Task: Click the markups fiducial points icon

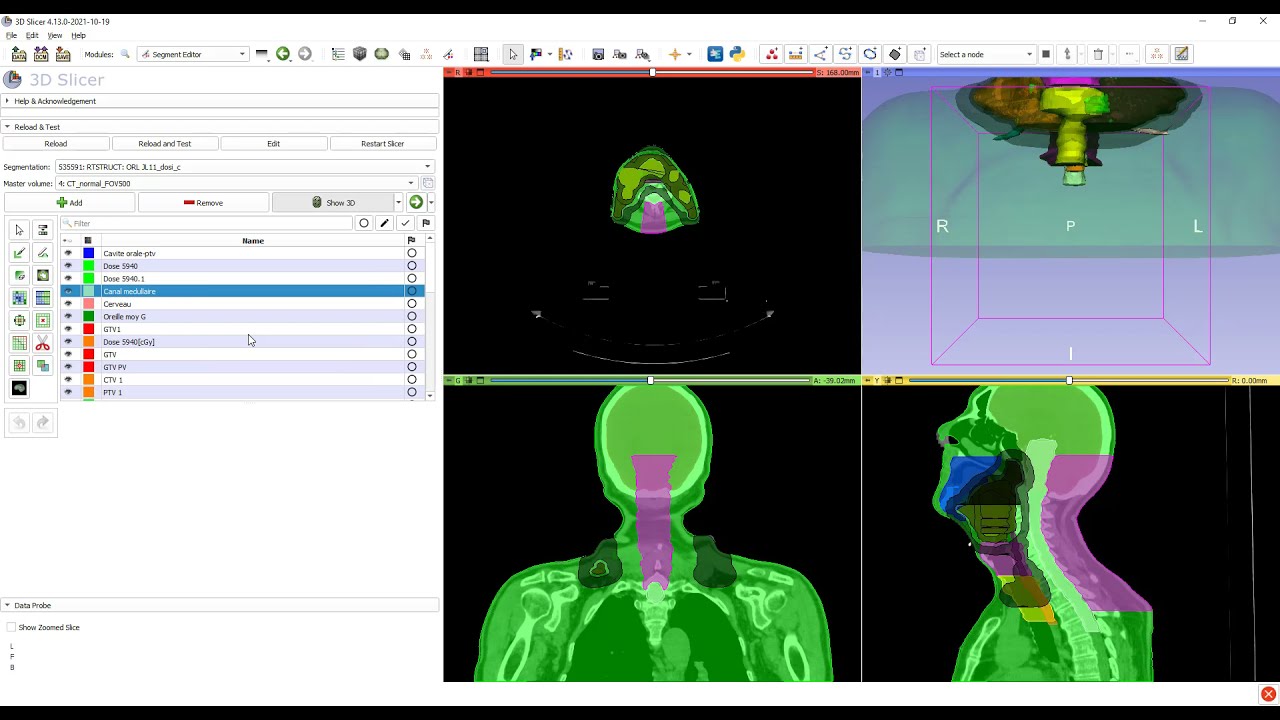Action: point(771,54)
